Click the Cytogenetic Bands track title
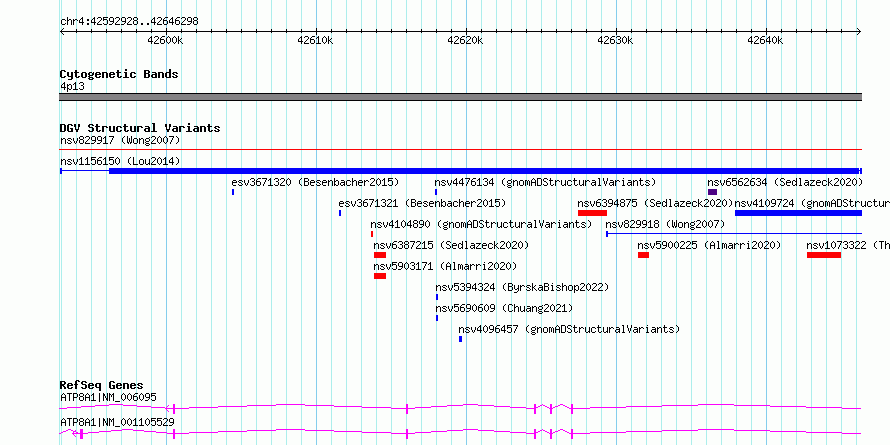 (x=119, y=74)
